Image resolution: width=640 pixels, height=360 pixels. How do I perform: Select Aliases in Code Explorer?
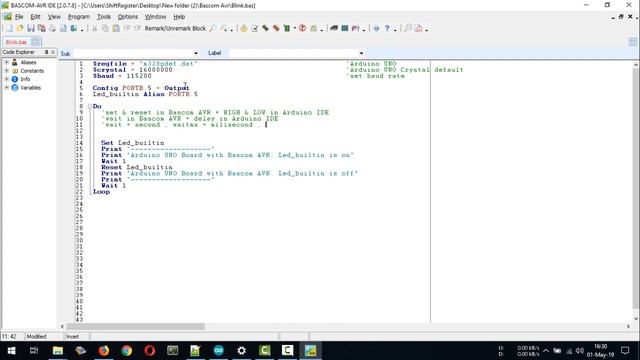click(x=28, y=62)
